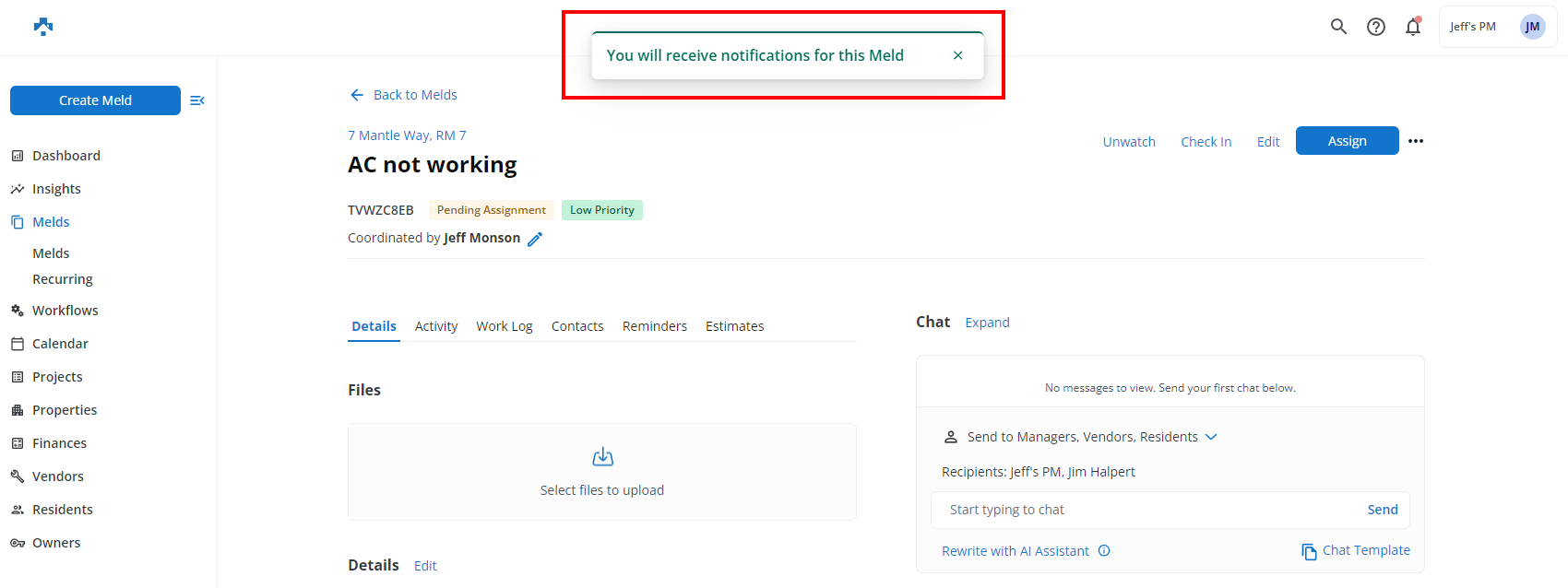Open the Work Log tab

pyautogui.click(x=504, y=326)
